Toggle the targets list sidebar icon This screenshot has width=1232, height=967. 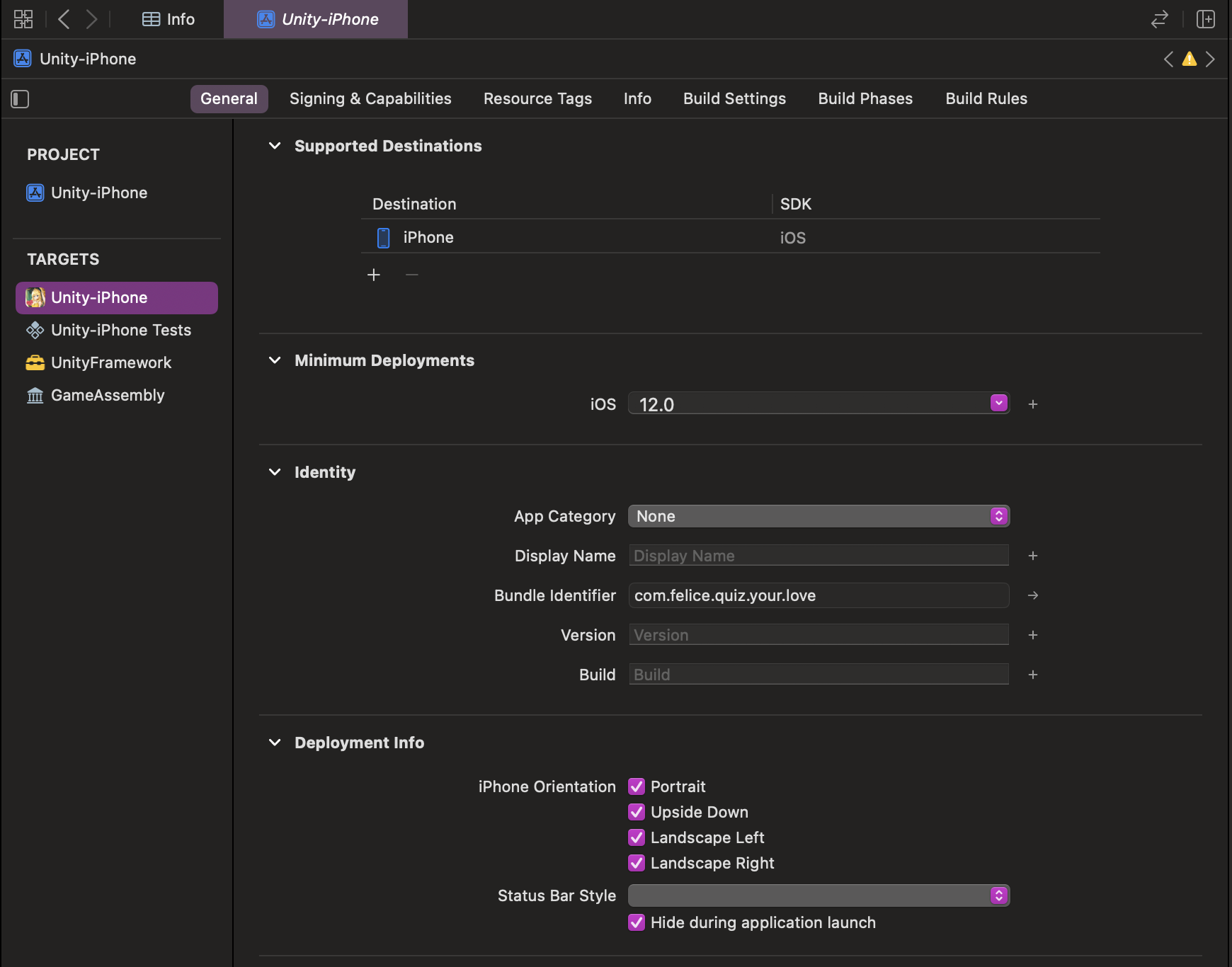[x=20, y=99]
